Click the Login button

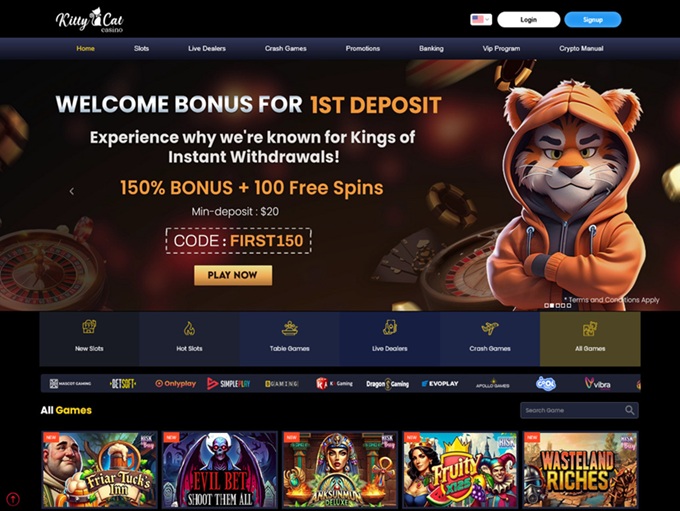(529, 20)
